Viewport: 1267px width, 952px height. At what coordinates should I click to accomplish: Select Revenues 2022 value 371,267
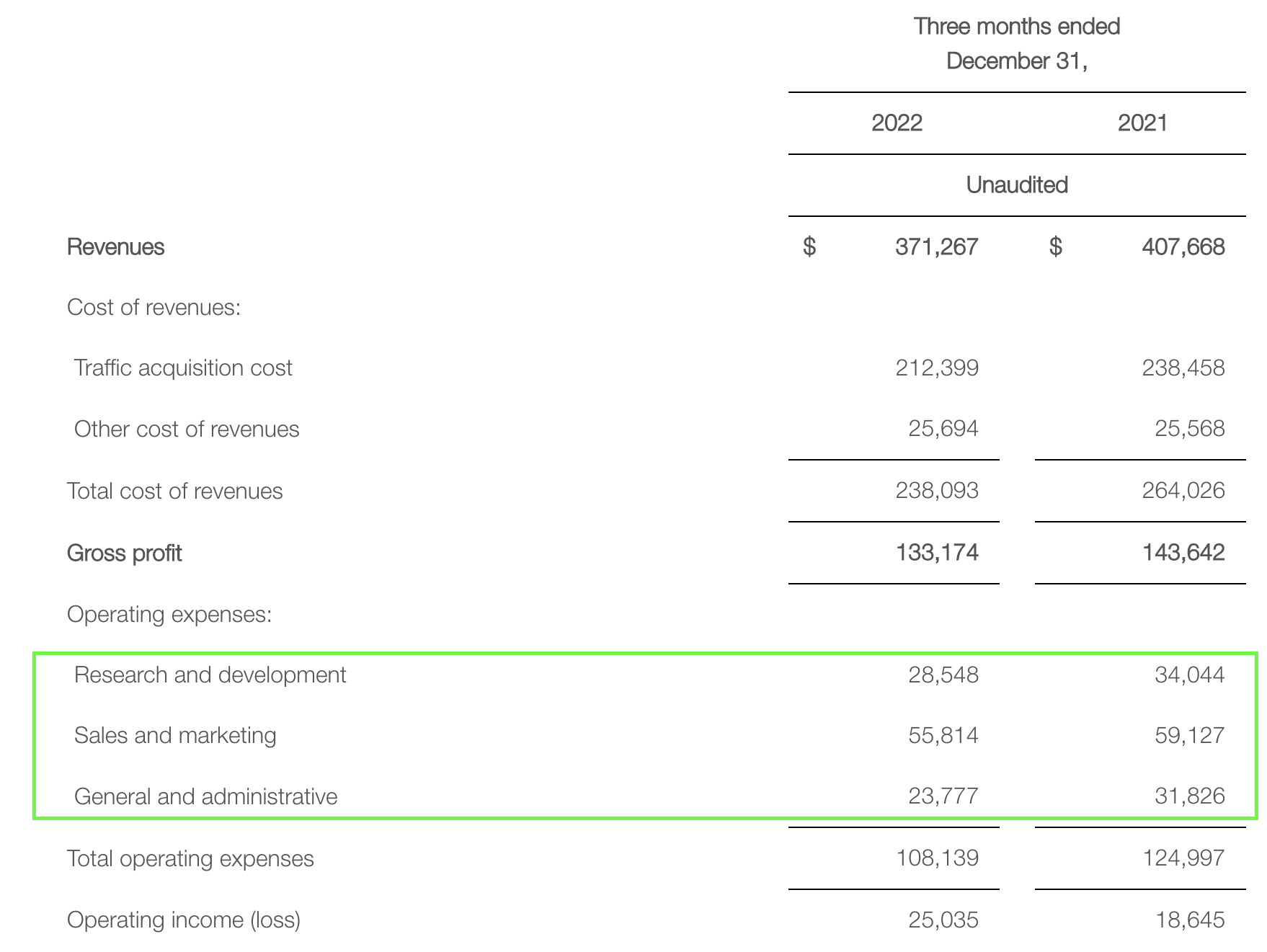(937, 247)
